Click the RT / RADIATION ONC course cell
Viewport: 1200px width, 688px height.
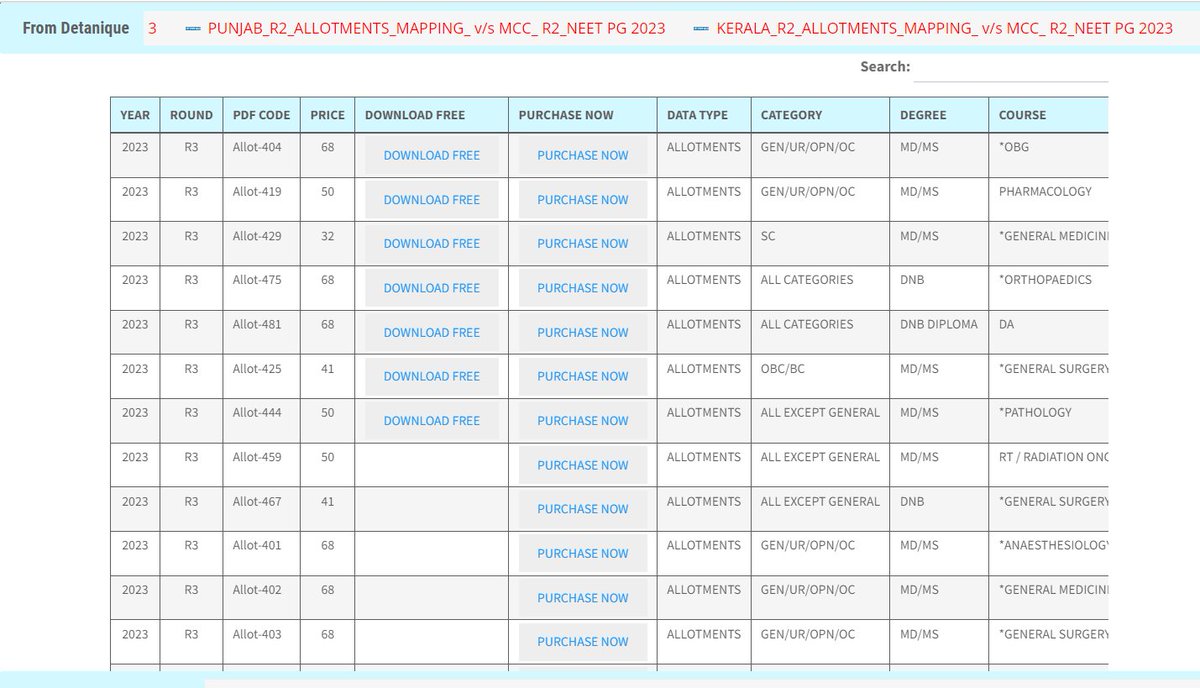point(1048,465)
